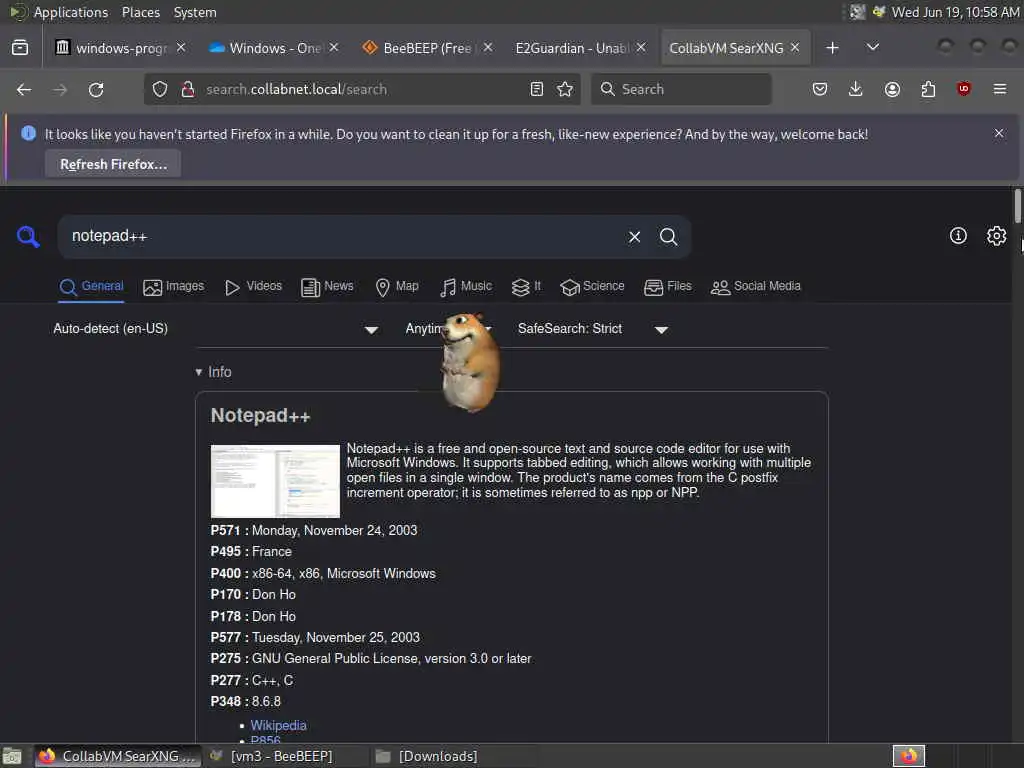Focus the browser Search box
This screenshot has width=1024, height=768.
(680, 89)
